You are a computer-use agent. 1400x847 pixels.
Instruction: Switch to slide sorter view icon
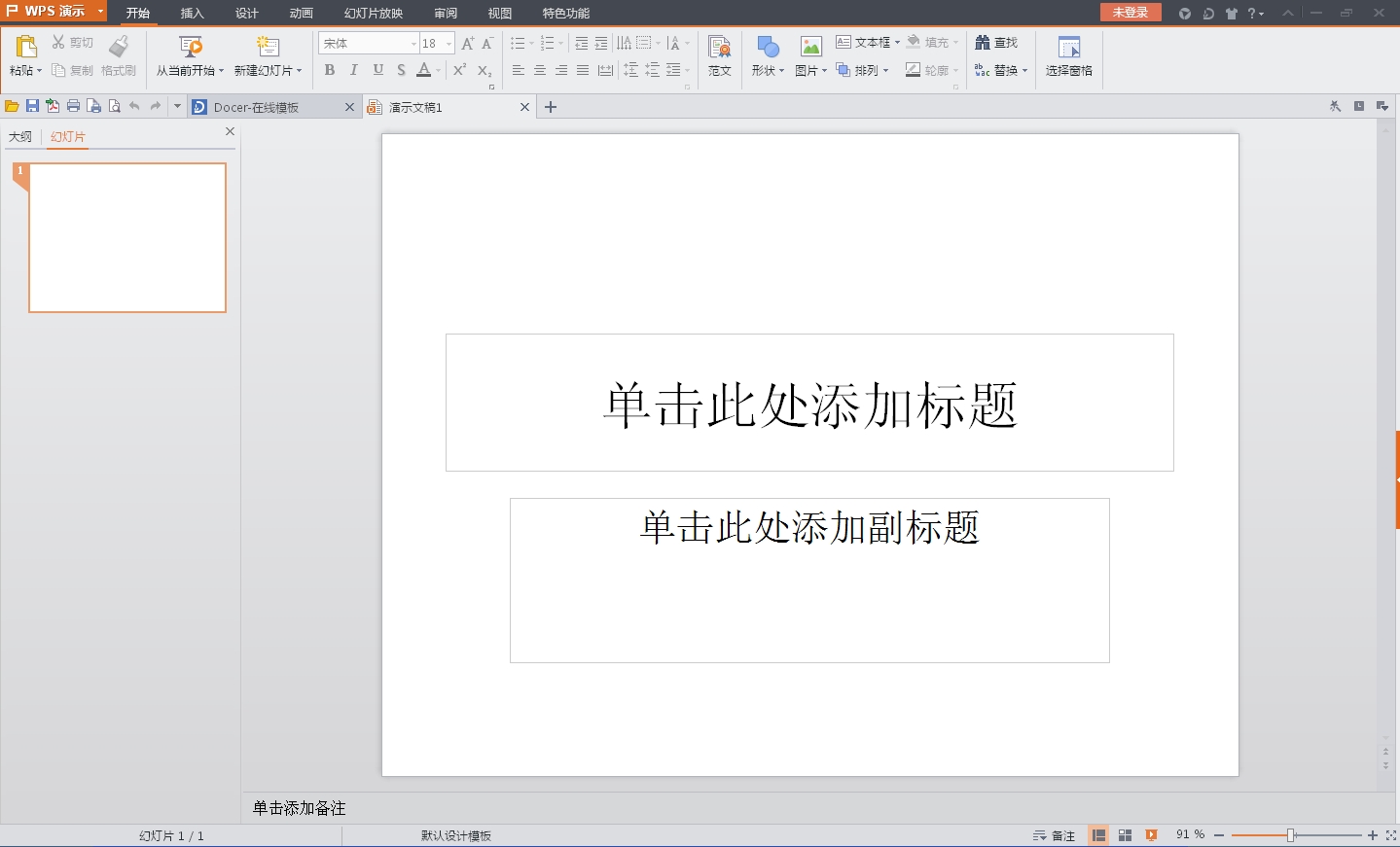tap(1125, 835)
